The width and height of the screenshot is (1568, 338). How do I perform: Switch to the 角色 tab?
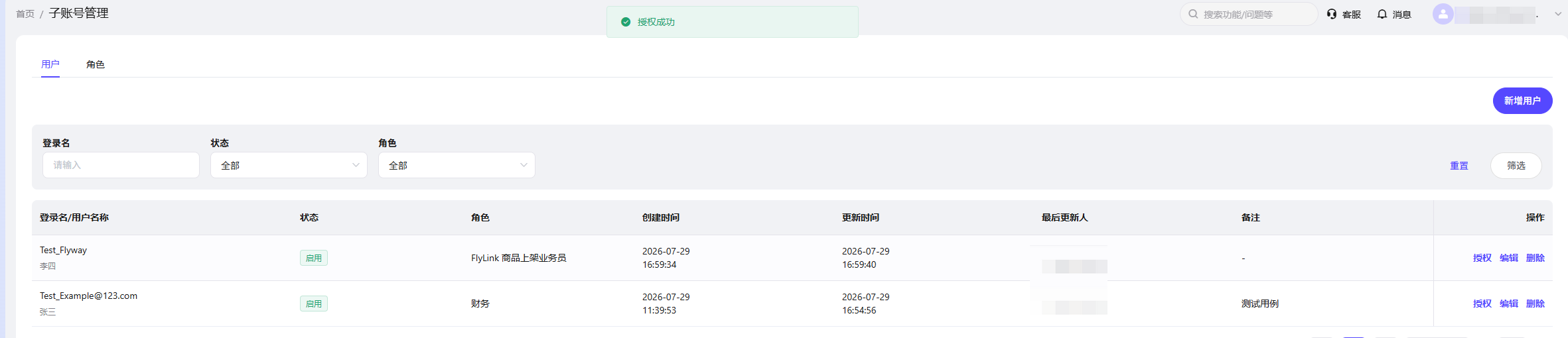(x=96, y=64)
